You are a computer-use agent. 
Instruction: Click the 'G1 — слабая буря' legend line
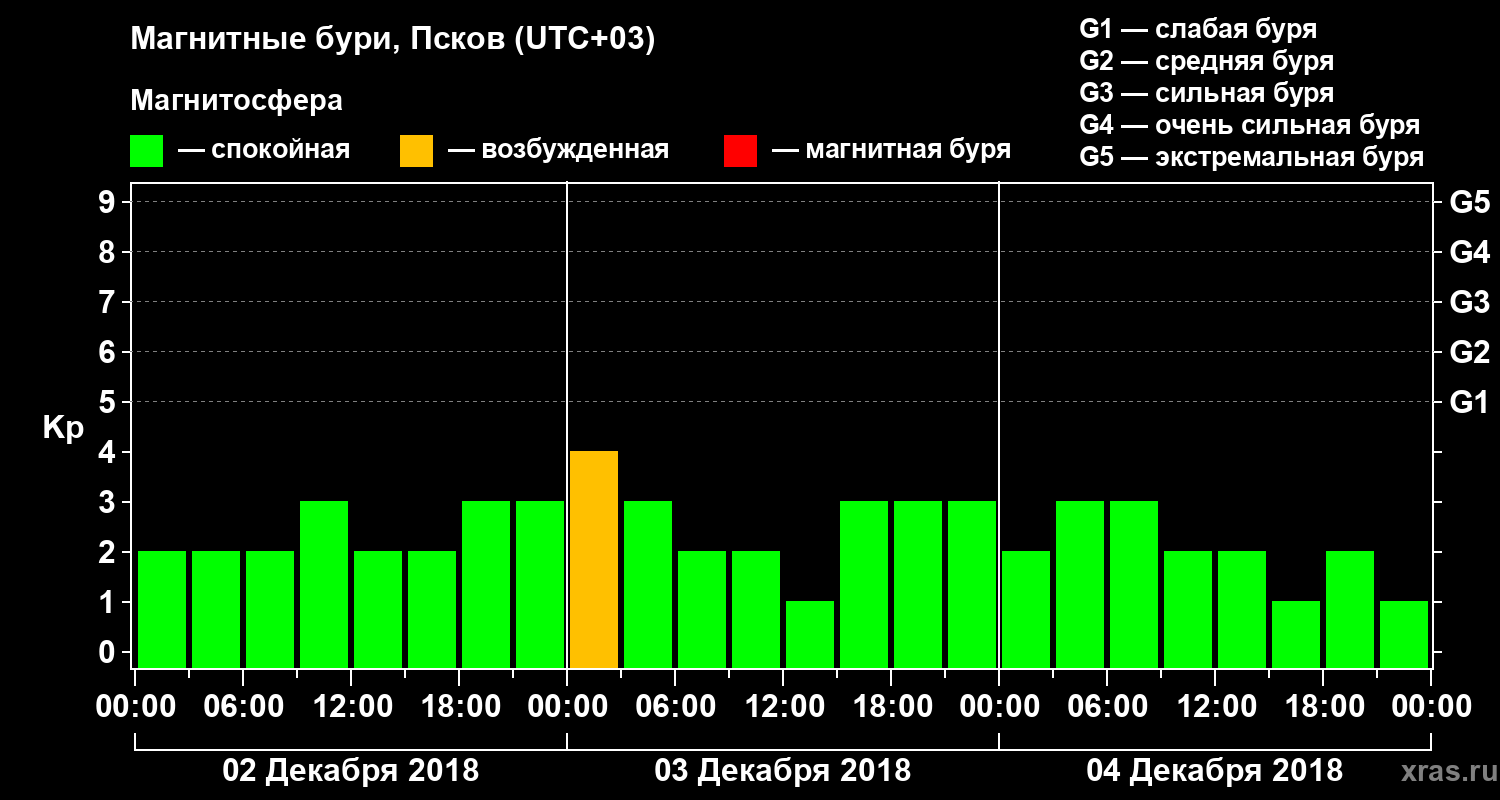(x=1198, y=29)
